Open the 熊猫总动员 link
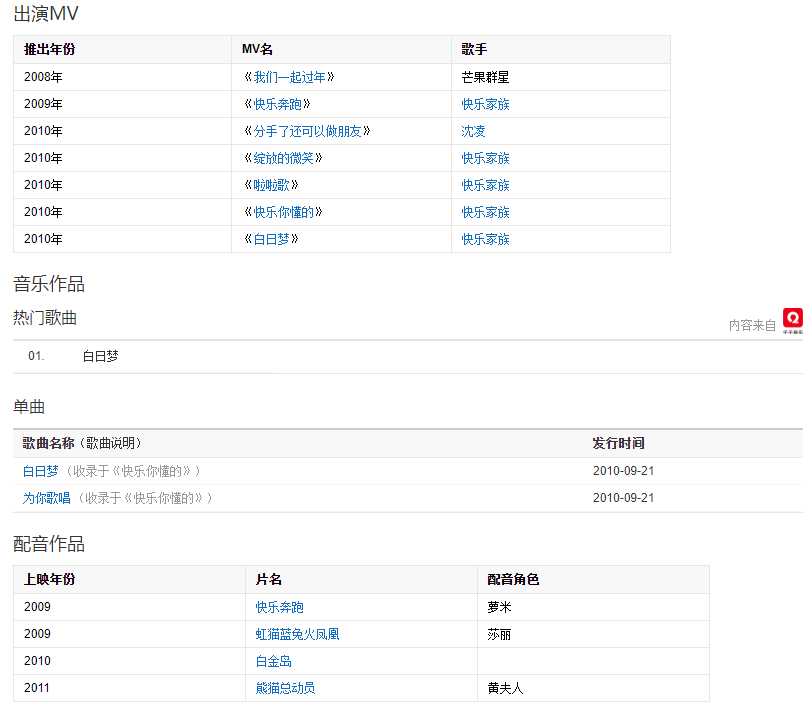 point(286,688)
